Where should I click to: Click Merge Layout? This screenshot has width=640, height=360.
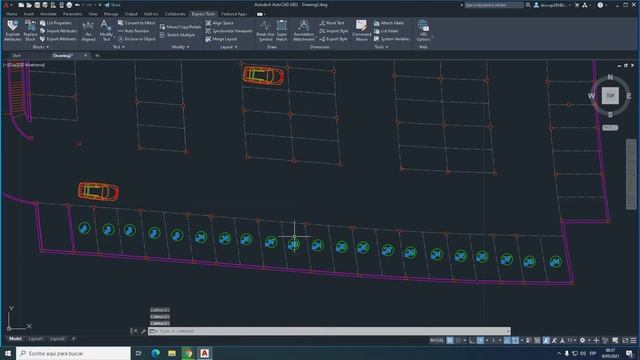point(221,39)
